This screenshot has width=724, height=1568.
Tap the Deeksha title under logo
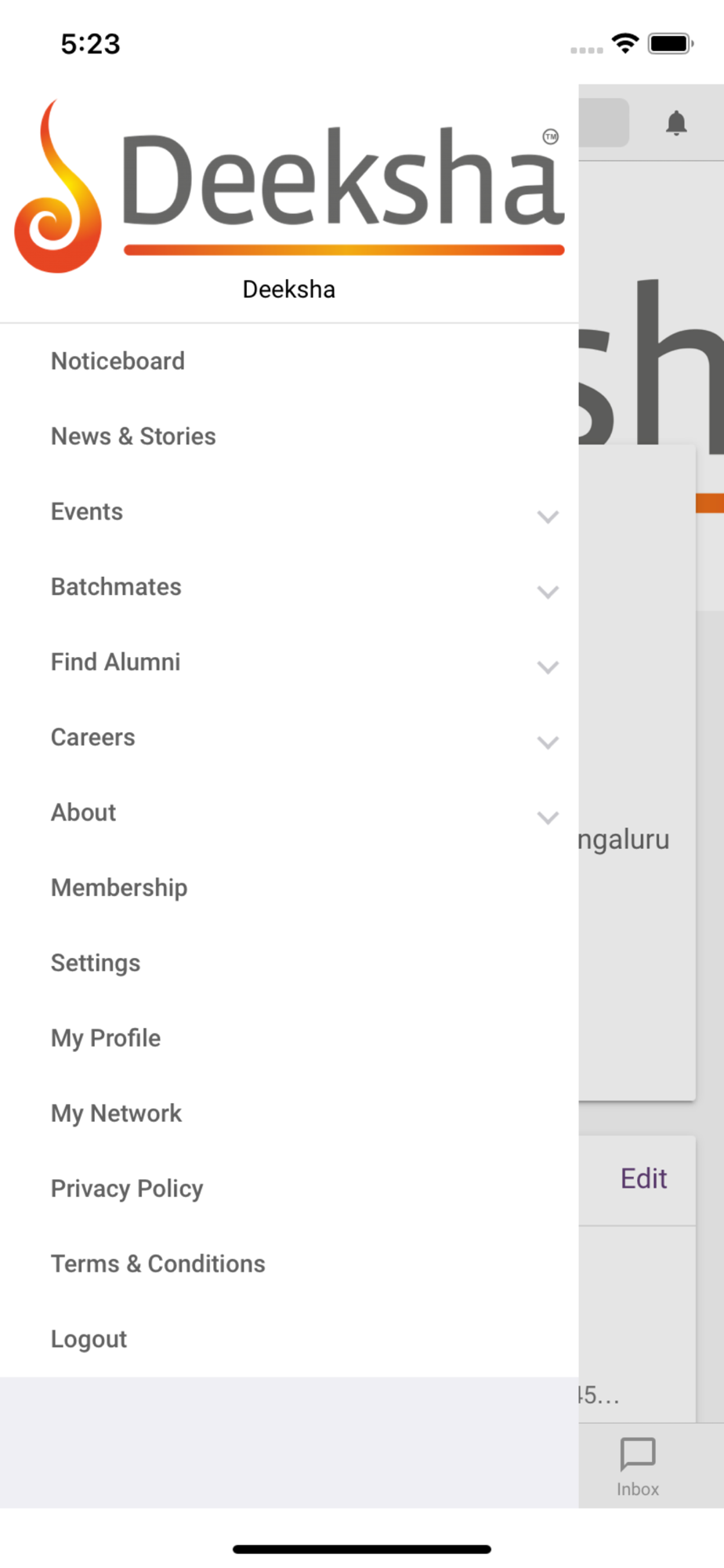289,289
